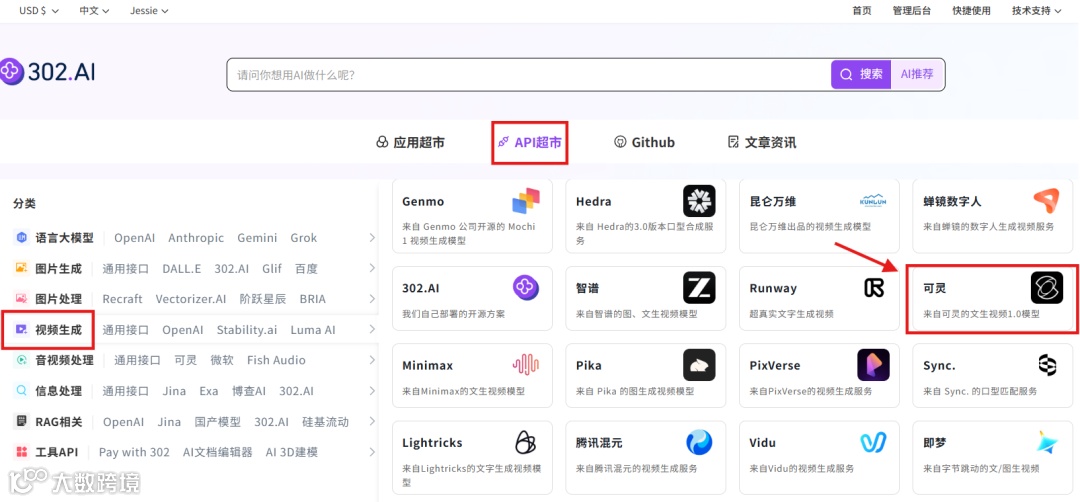Screen dimensions: 1080x502
Task: Click AI 3D建模 under 工具API
Action: 292,452
